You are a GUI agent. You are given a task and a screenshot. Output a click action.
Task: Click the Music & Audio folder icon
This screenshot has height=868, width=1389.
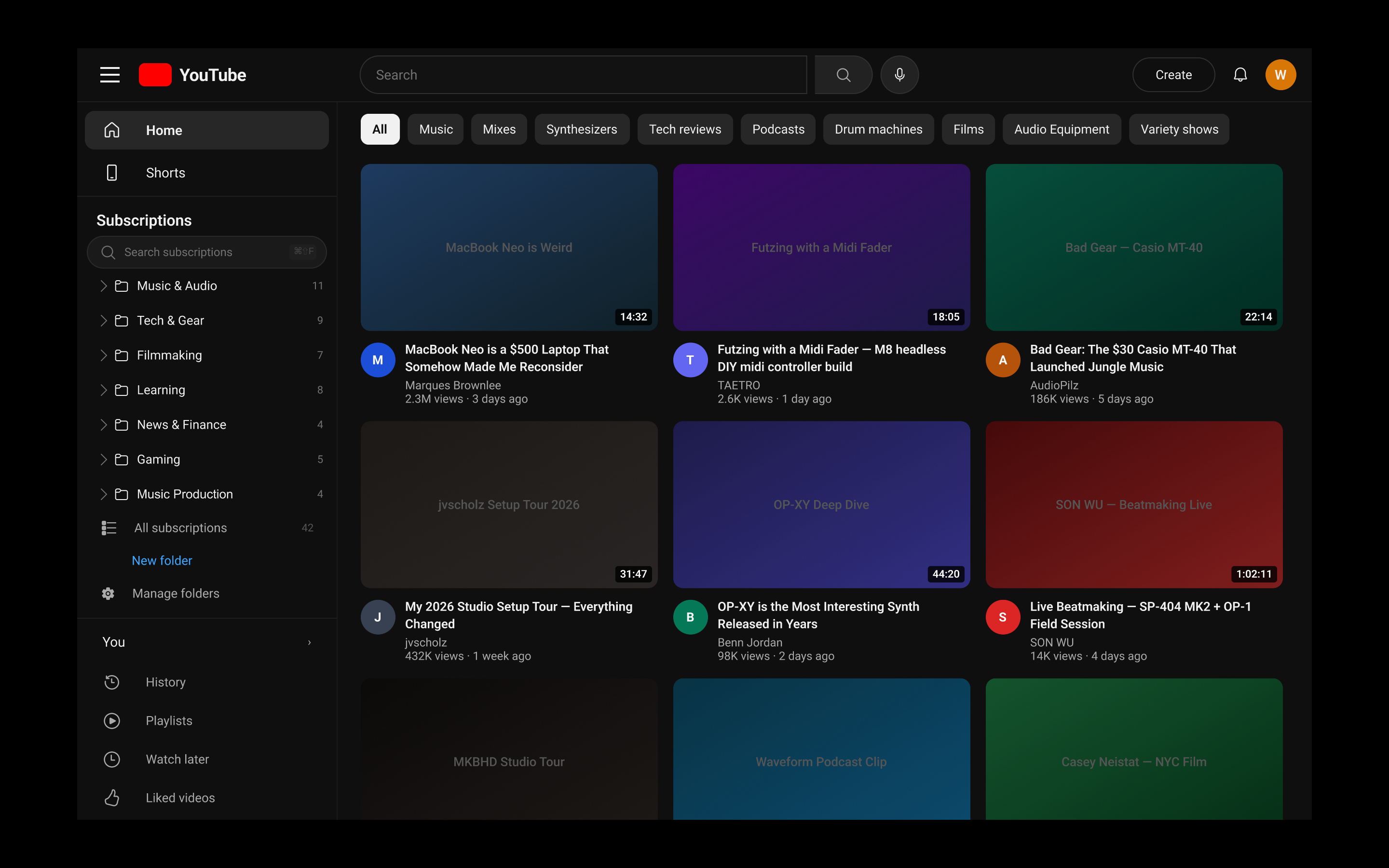[121, 286]
